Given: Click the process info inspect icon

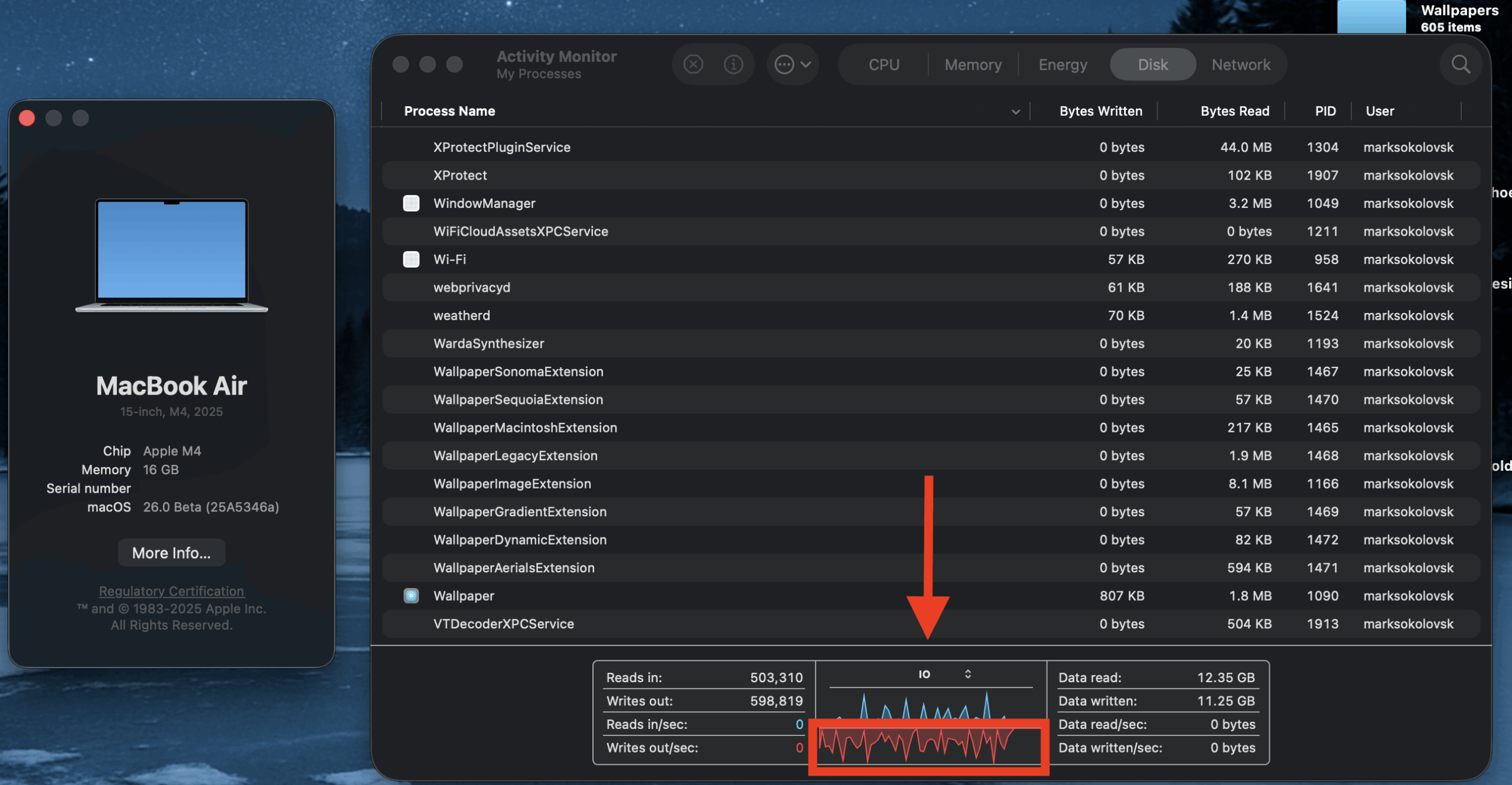Looking at the screenshot, I should (x=733, y=64).
